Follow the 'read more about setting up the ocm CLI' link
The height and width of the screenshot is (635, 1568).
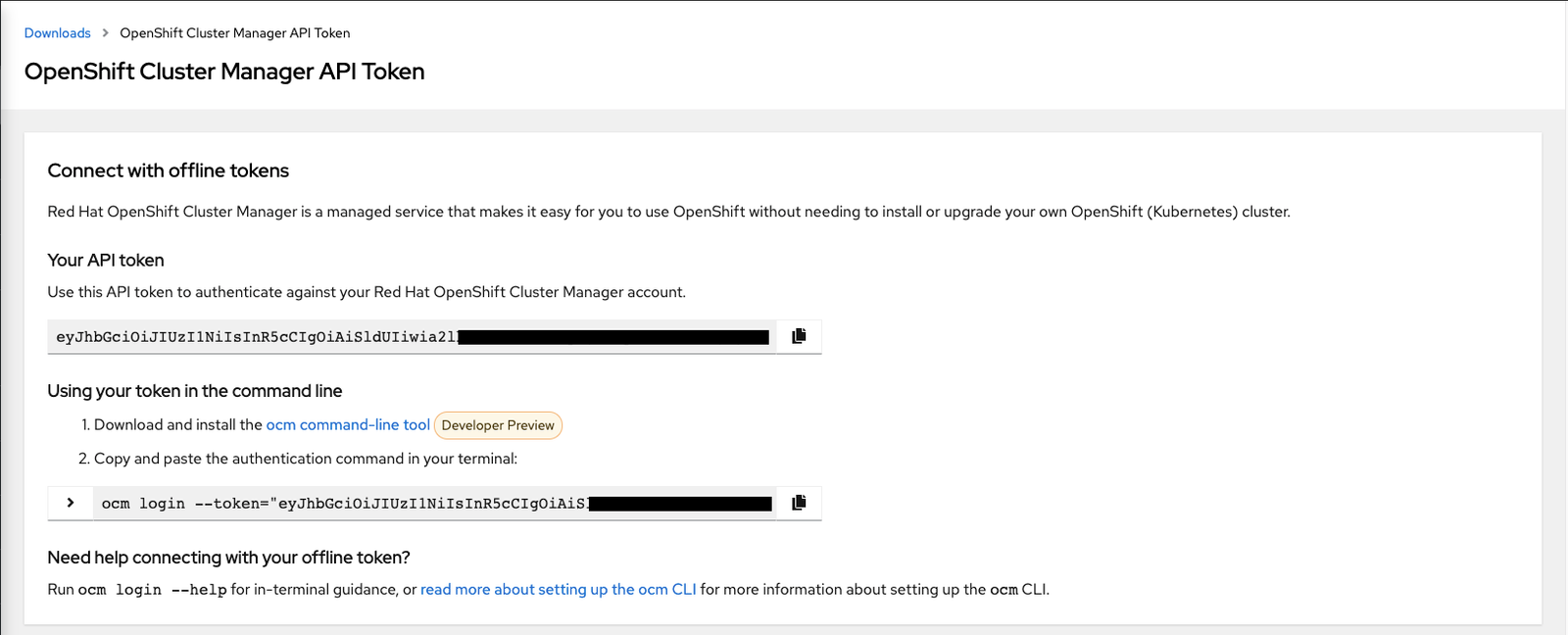pyautogui.click(x=559, y=589)
